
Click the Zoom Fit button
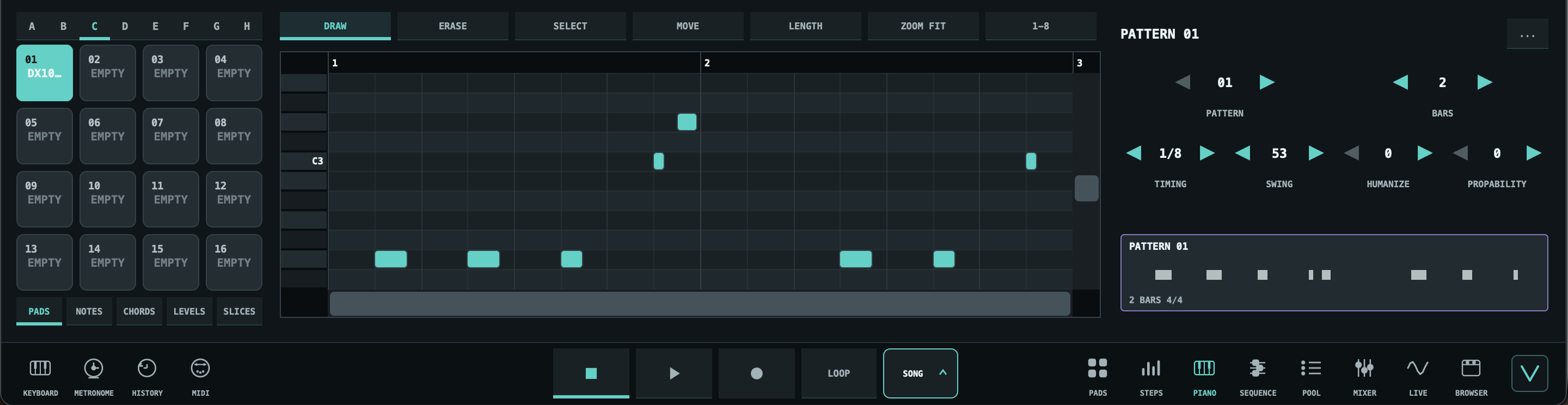[x=922, y=26]
